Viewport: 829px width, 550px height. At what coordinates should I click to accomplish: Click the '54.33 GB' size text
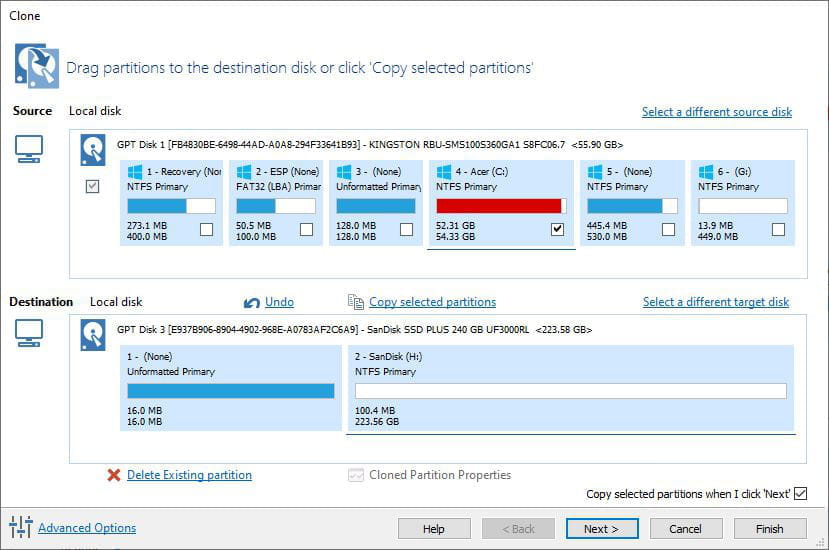coord(455,236)
